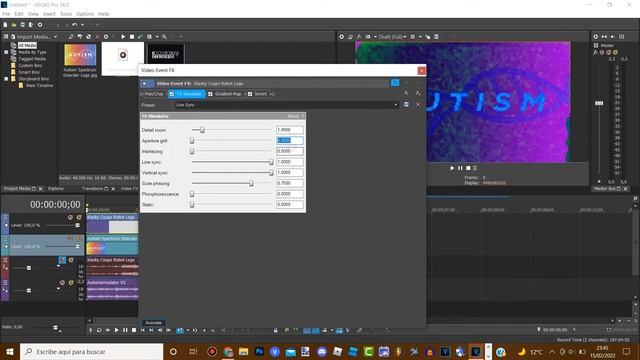Click the Open project folder icon
This screenshot has height=360, width=640.
coord(14,25)
